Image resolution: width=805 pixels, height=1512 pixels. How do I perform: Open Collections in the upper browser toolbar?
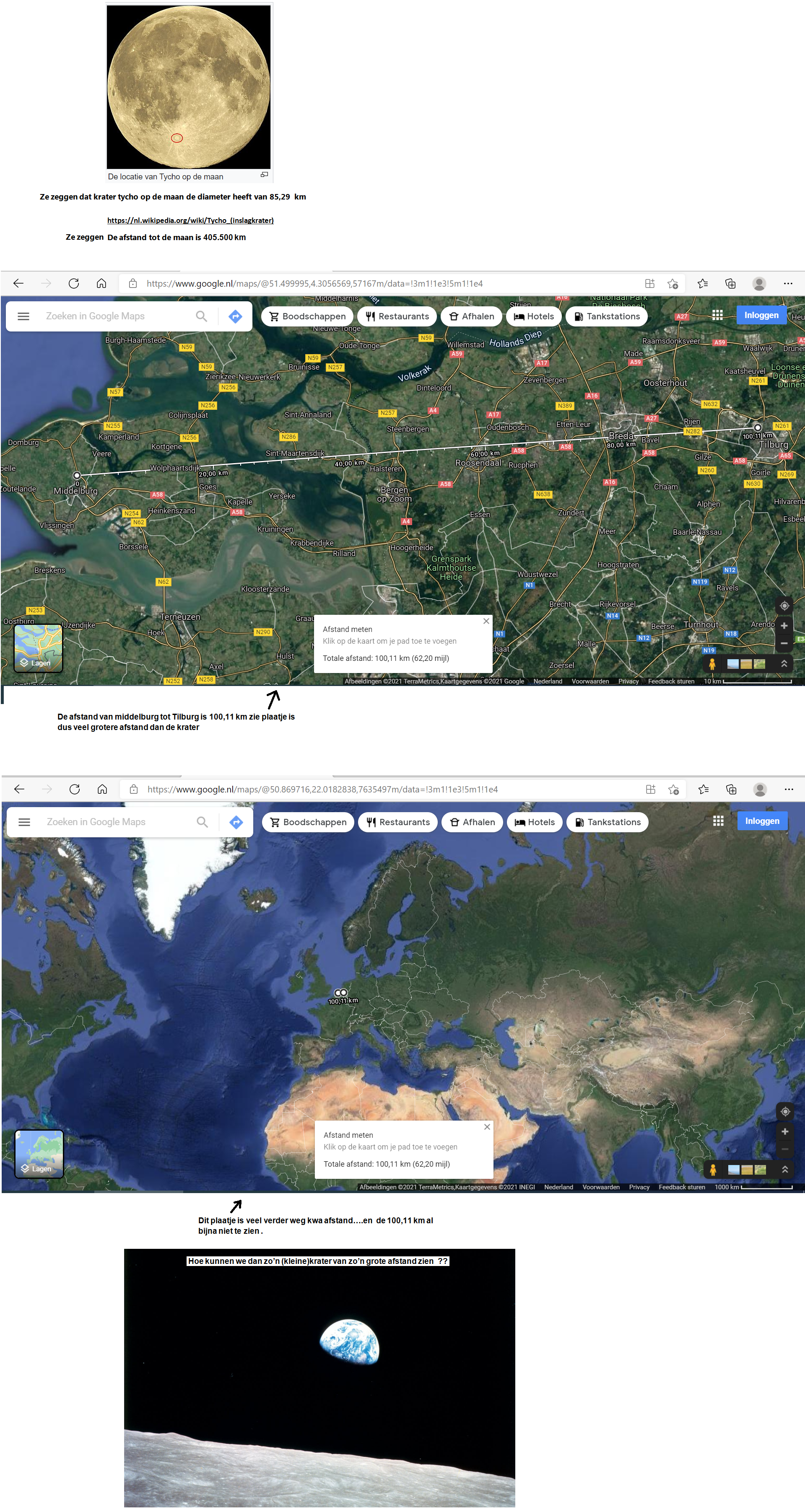pyautogui.click(x=730, y=283)
